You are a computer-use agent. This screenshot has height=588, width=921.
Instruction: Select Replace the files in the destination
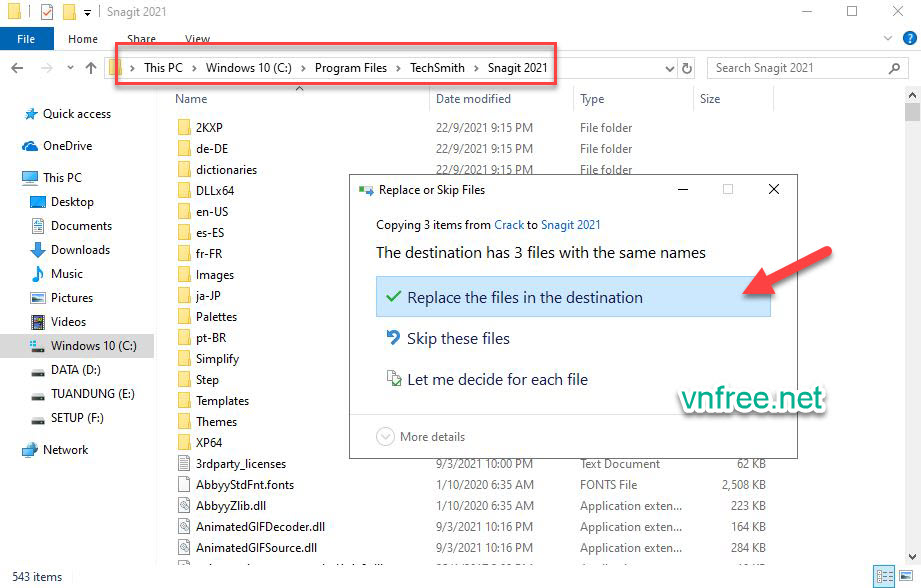tap(541, 298)
